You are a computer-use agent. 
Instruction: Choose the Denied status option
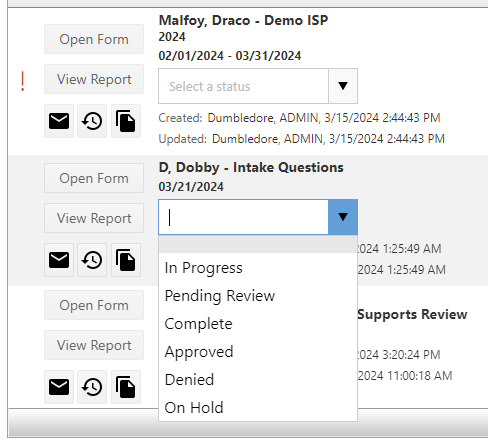(x=258, y=380)
